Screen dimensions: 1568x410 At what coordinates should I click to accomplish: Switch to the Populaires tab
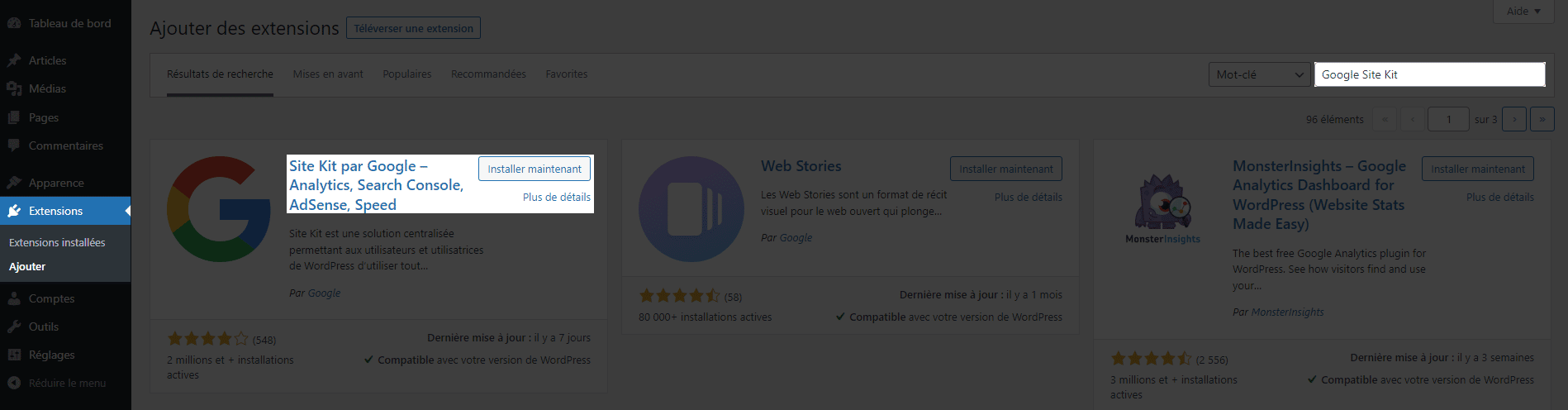tap(406, 74)
